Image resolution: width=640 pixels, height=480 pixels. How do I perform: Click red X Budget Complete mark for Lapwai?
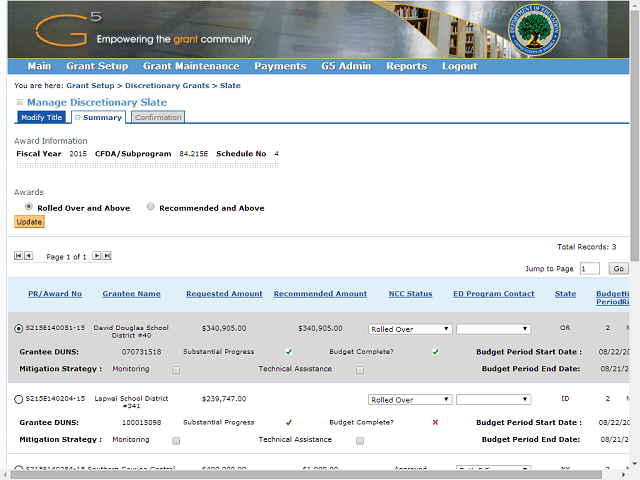point(436,422)
